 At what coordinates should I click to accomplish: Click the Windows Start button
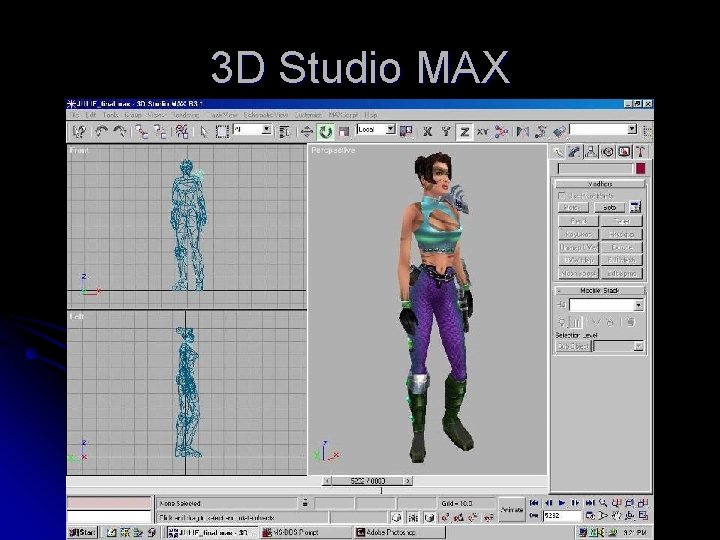pyautogui.click(x=83, y=532)
